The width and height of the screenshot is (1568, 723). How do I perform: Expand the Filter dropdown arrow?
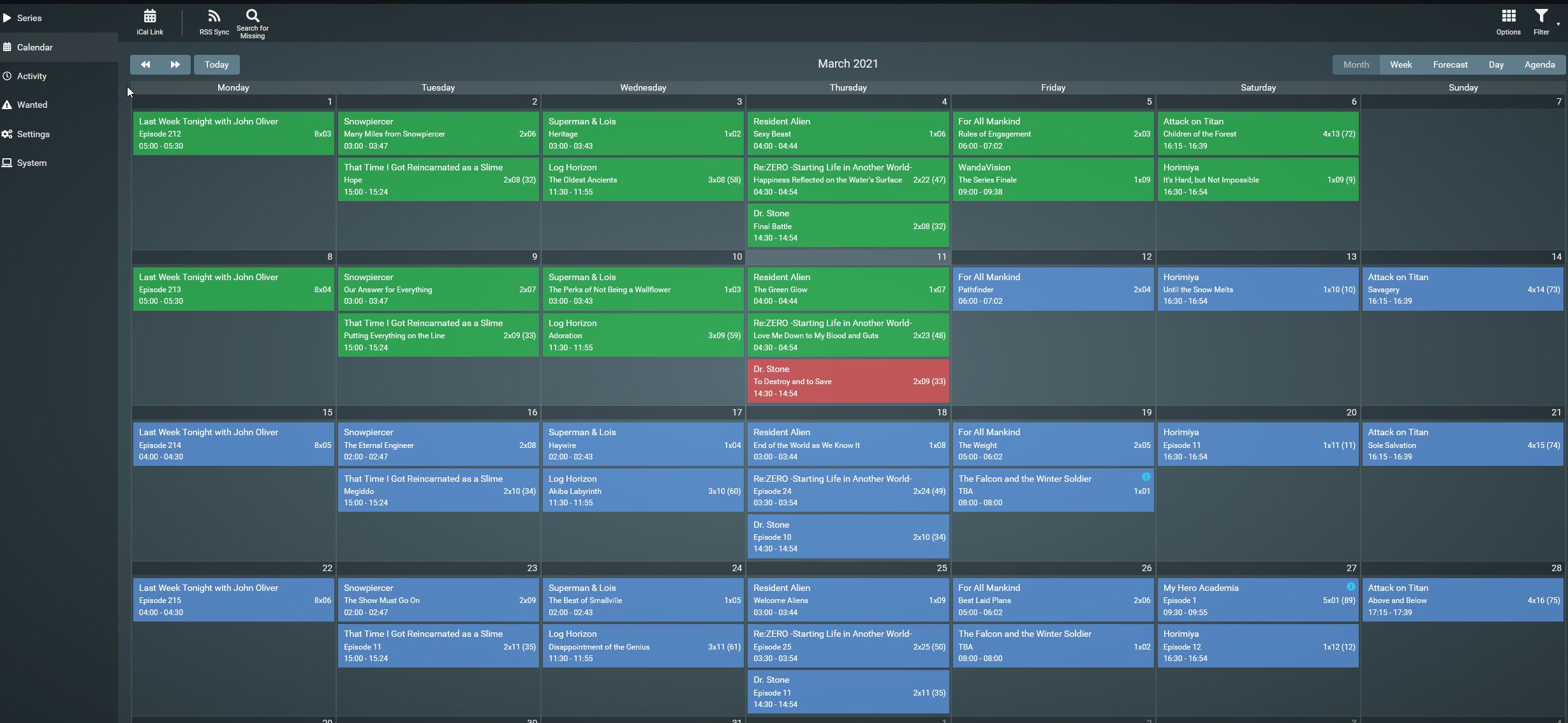coord(1558,24)
